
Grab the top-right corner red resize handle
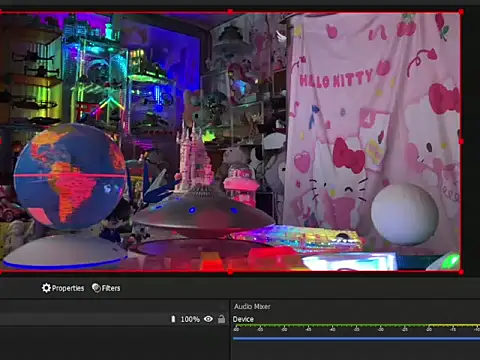coord(461,12)
